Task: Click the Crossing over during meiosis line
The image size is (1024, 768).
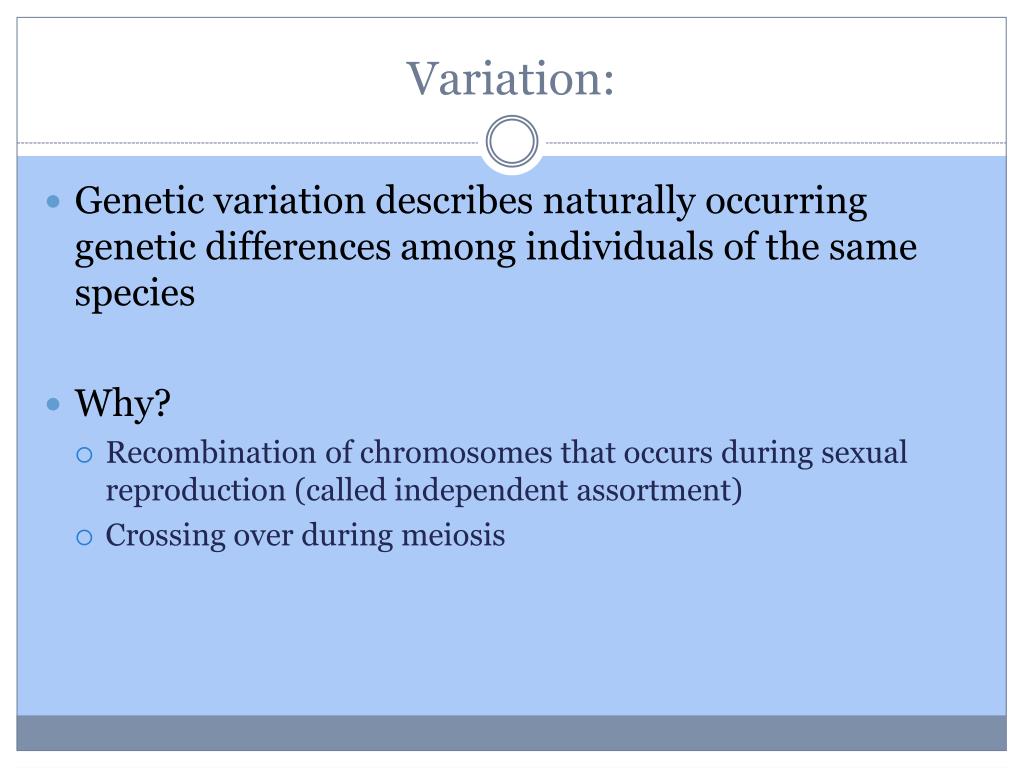Action: (305, 535)
